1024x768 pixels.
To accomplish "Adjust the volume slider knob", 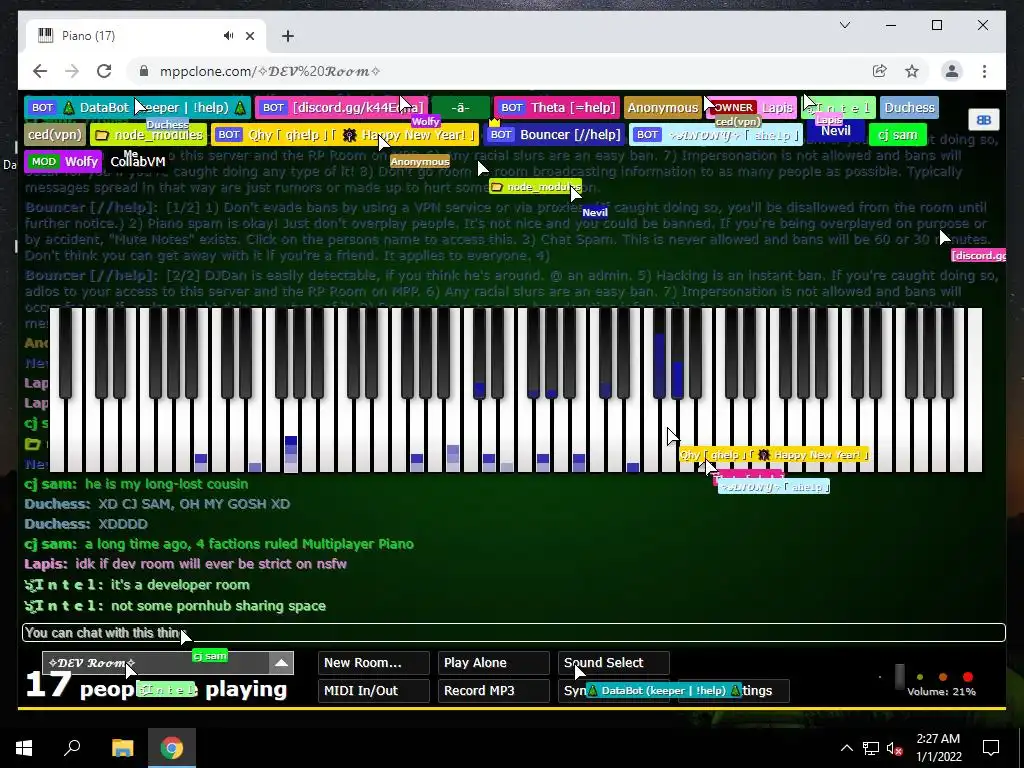I will coord(899,677).
